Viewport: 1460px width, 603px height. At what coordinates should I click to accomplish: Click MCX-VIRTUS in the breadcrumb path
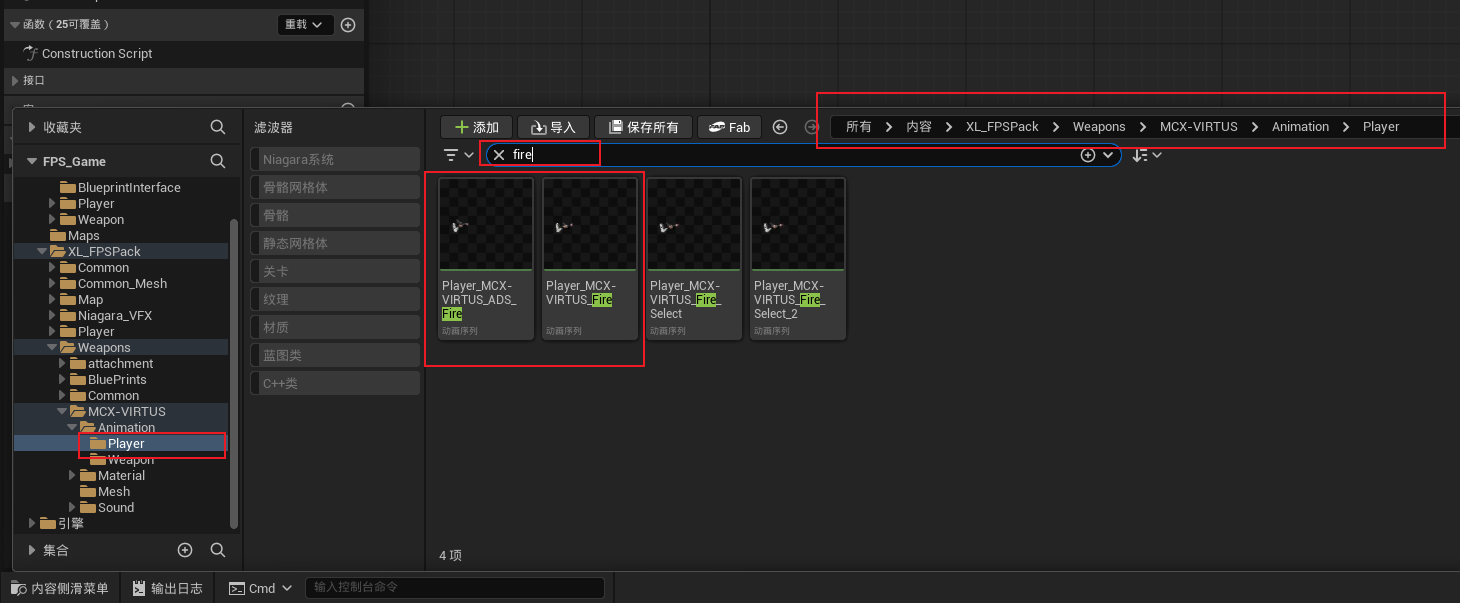tap(1199, 127)
